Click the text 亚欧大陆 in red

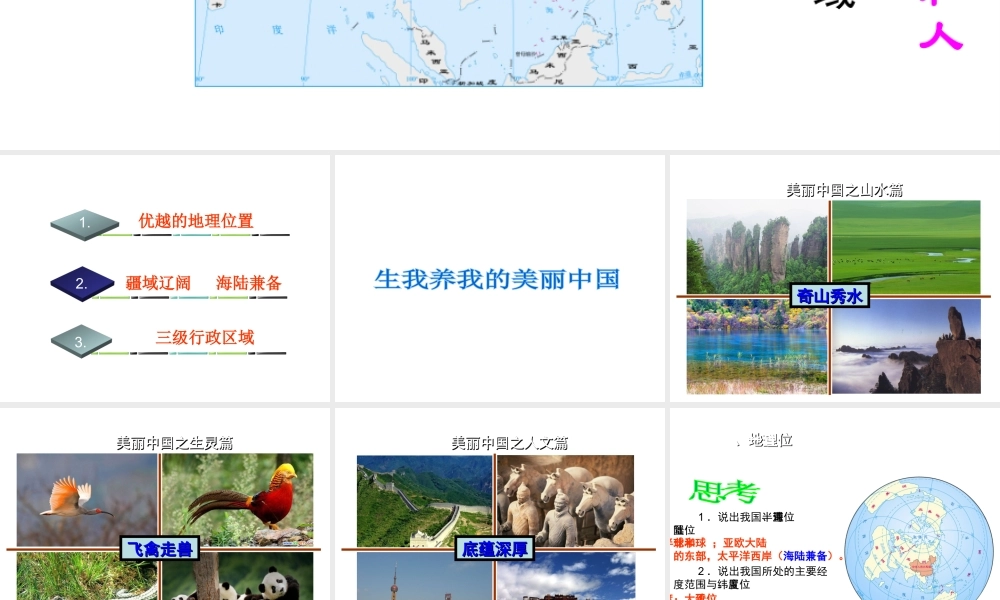[744, 543]
